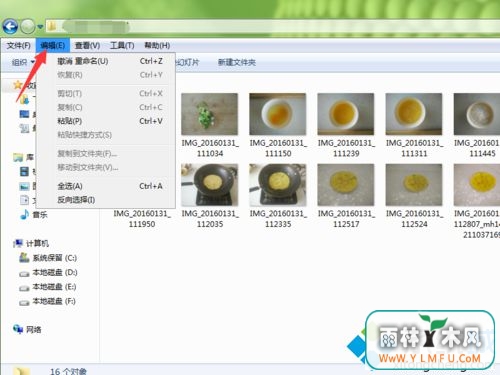This screenshot has width=500, height=375.
Task: Click the 幻灯片 toolbar button
Action: tap(188, 62)
